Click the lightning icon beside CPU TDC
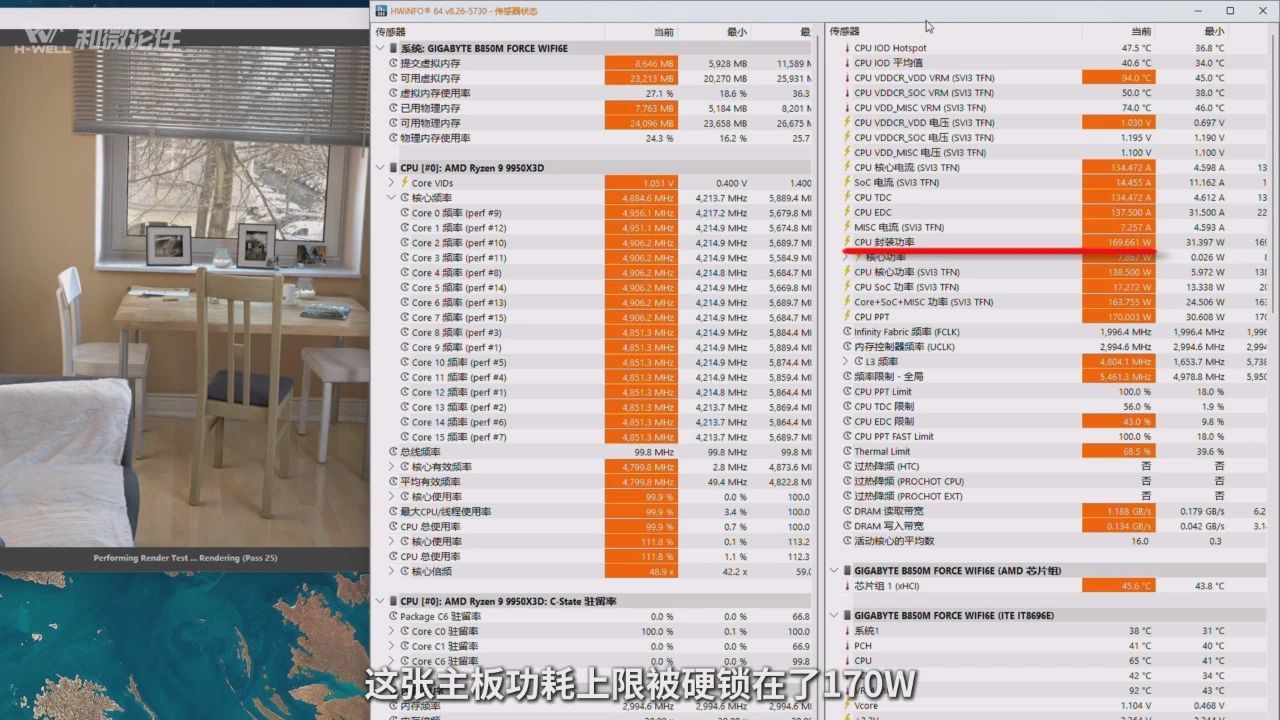Image resolution: width=1280 pixels, height=720 pixels. click(847, 198)
